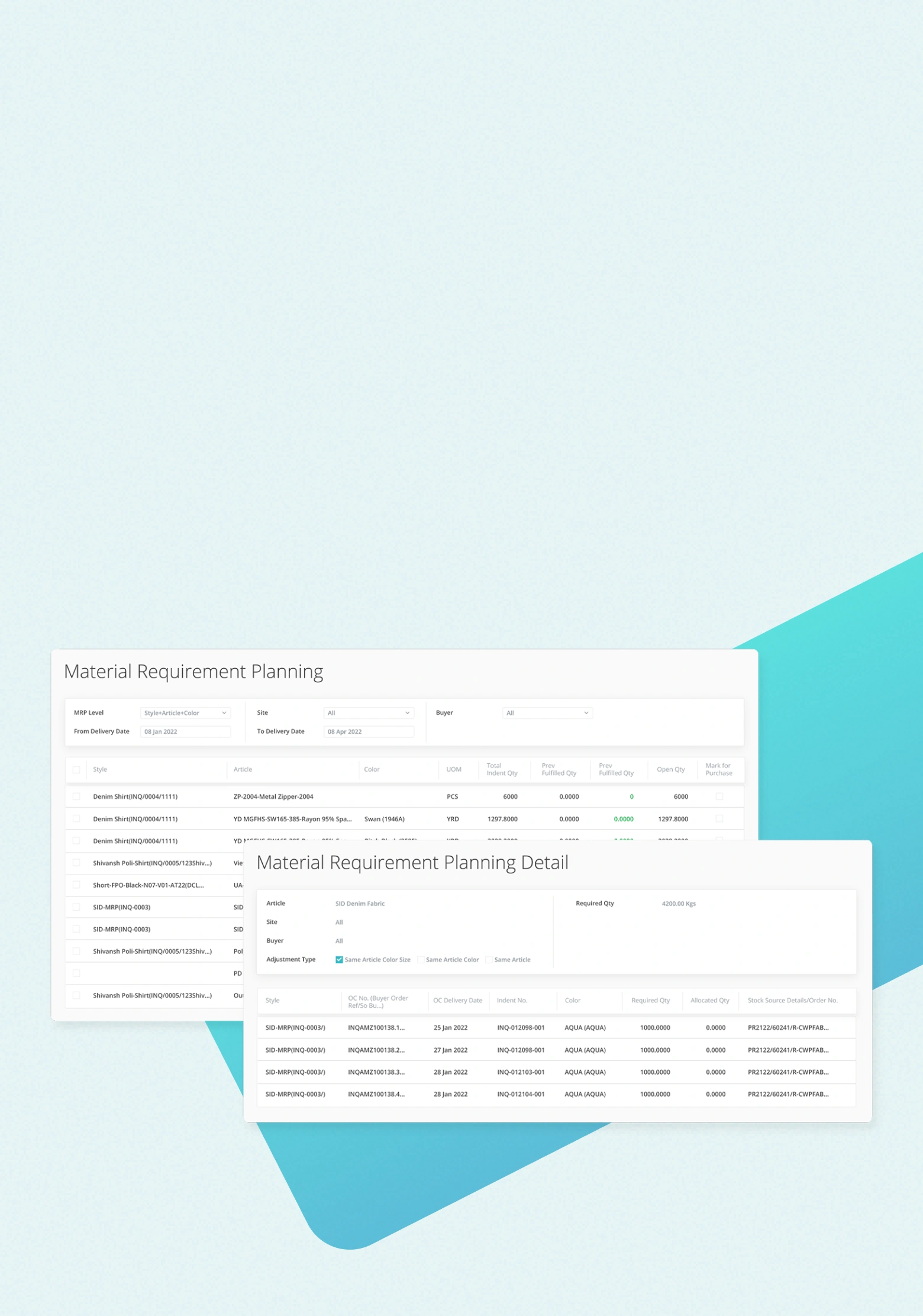The width and height of the screenshot is (923, 1316).
Task: Mark the Metal Zipper row for purchase
Action: (x=719, y=796)
